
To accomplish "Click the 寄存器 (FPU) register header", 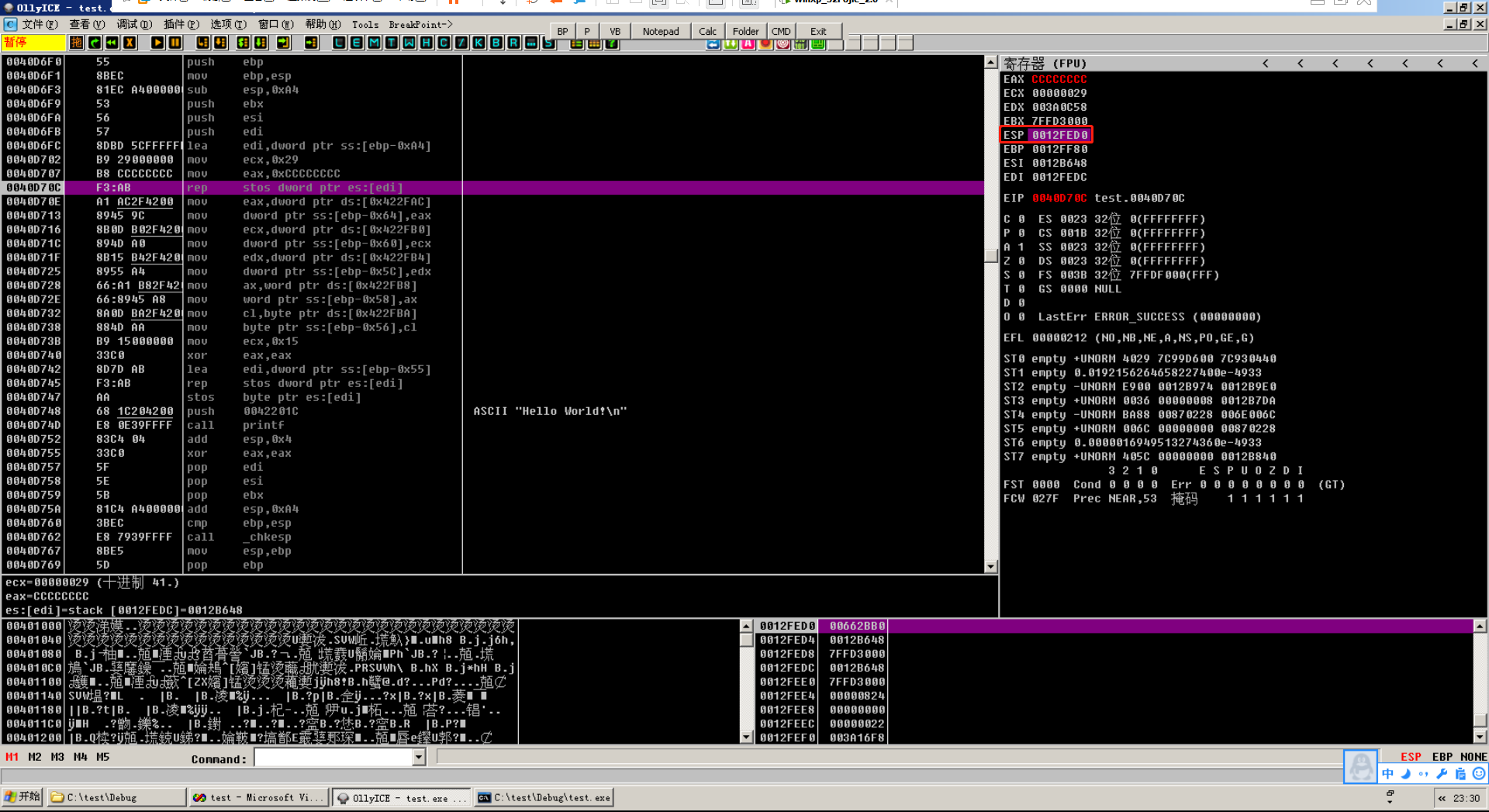I will point(1045,63).
